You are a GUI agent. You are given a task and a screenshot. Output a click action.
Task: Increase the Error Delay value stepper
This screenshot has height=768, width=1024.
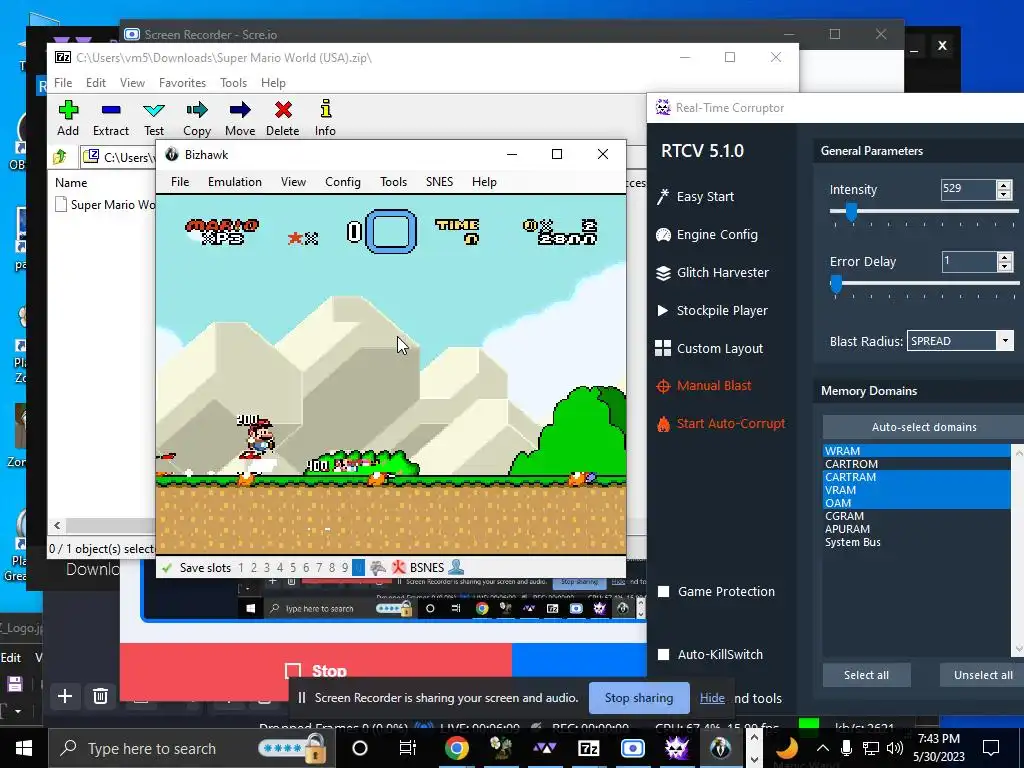point(1004,257)
